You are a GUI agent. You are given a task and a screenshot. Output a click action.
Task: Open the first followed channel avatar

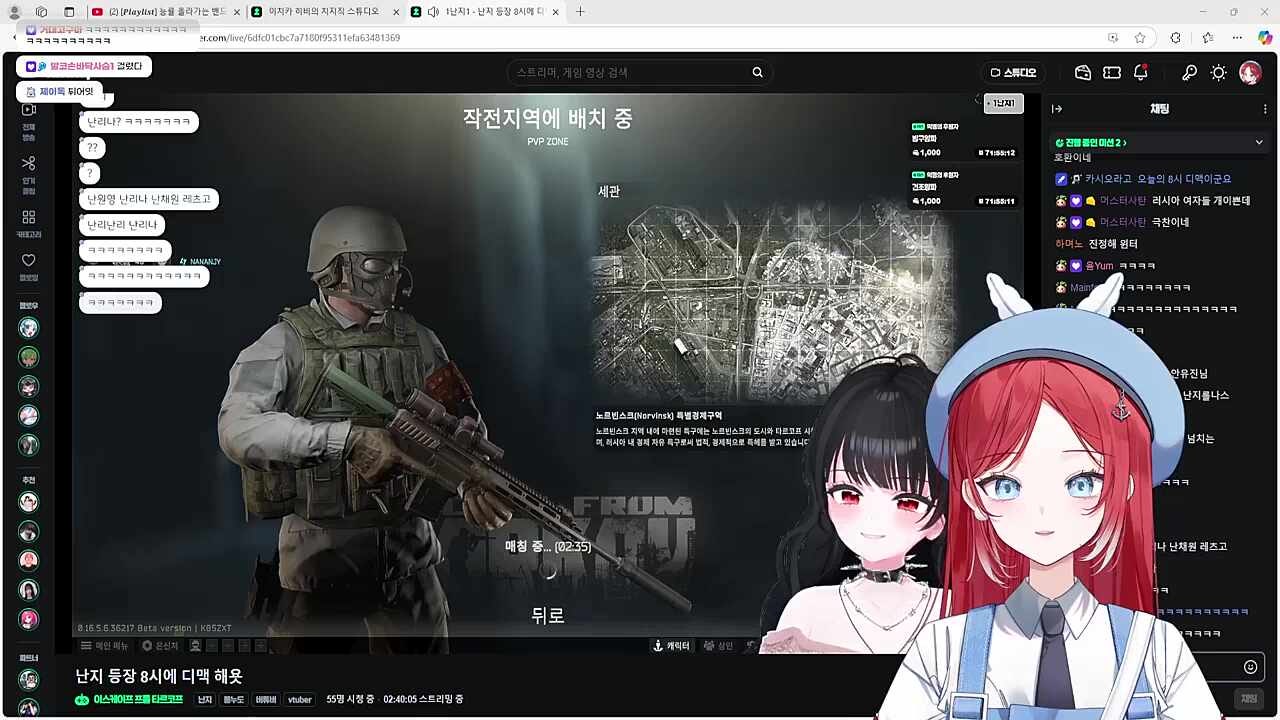28,328
